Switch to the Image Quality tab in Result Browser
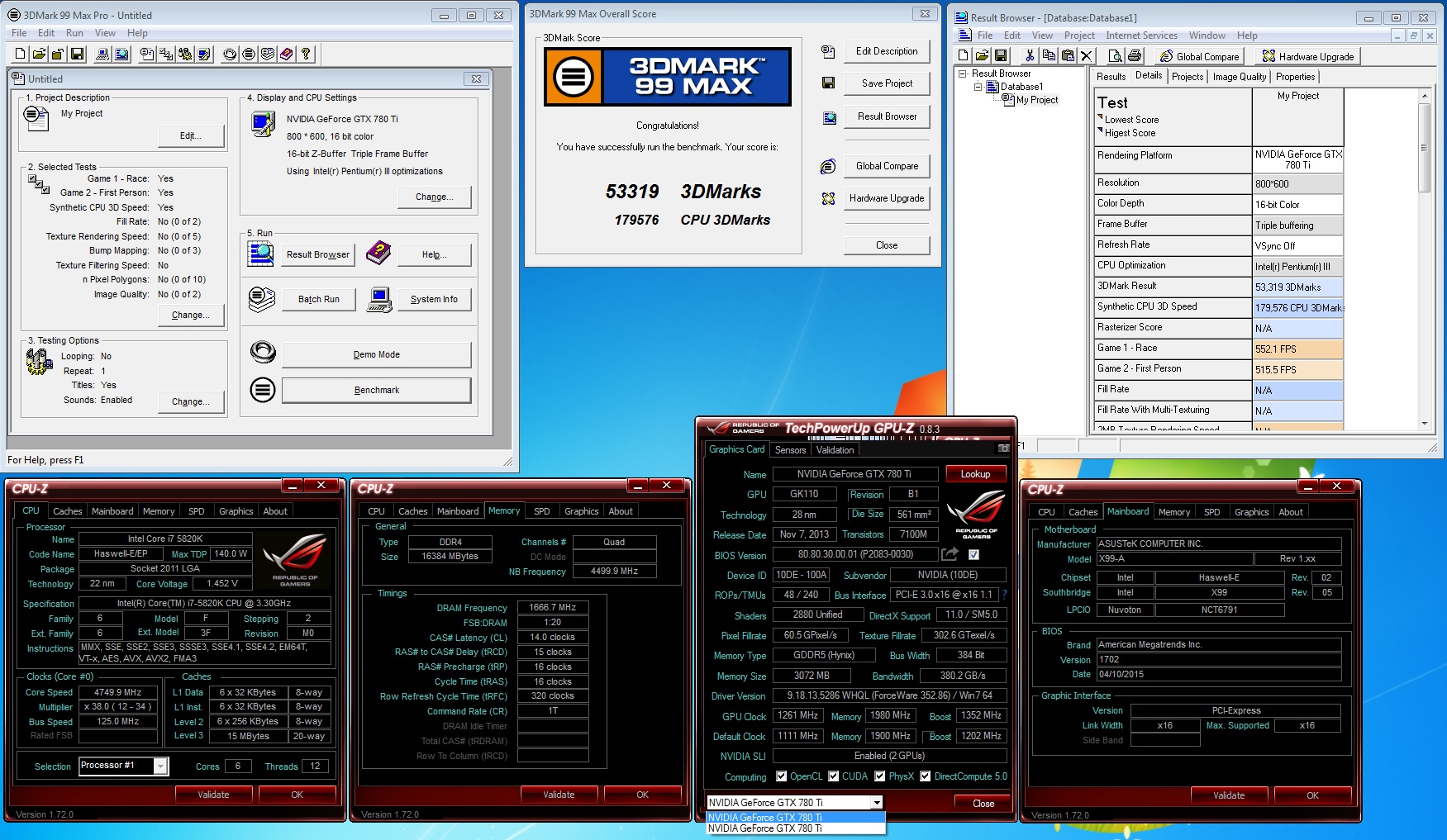This screenshot has width=1447, height=840. pos(1239,77)
